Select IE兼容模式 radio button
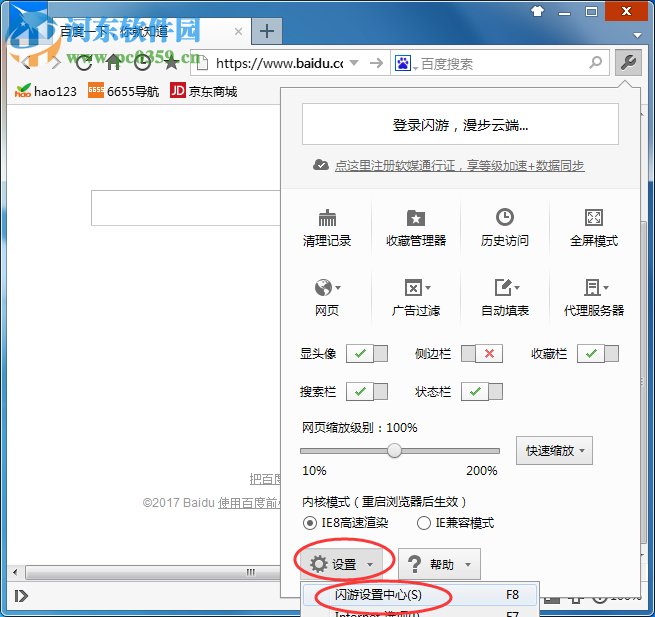This screenshot has height=617, width=655. (424, 523)
